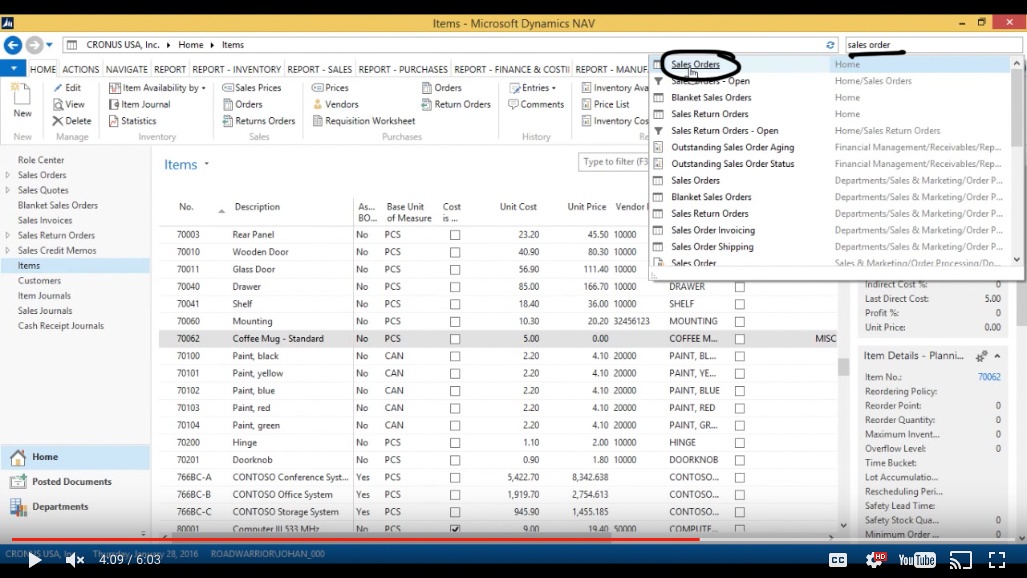Switch to the ACTIONS ribbon tab
The height and width of the screenshot is (578, 1027).
point(81,69)
